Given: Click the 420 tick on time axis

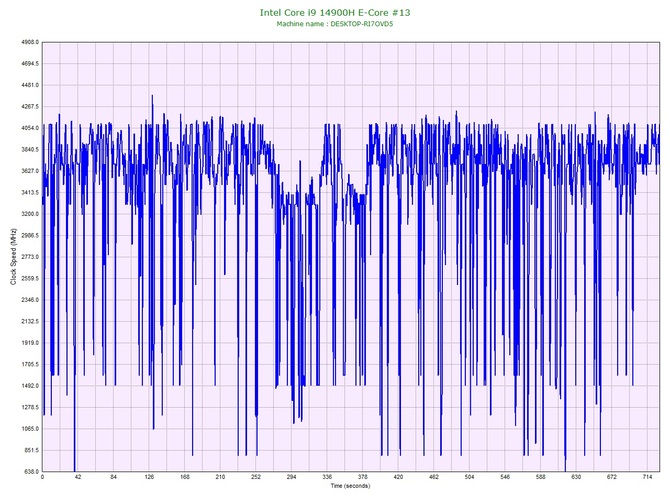Looking at the screenshot, I should pyautogui.click(x=398, y=477).
